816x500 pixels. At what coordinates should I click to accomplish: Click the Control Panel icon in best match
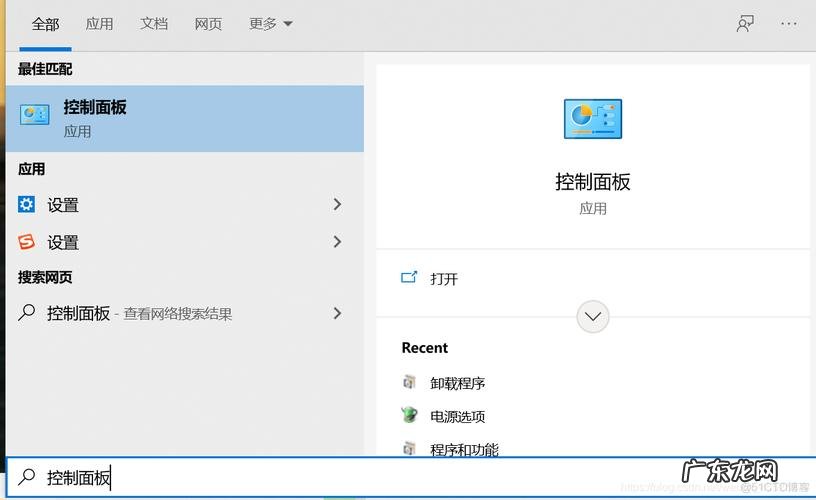35,116
